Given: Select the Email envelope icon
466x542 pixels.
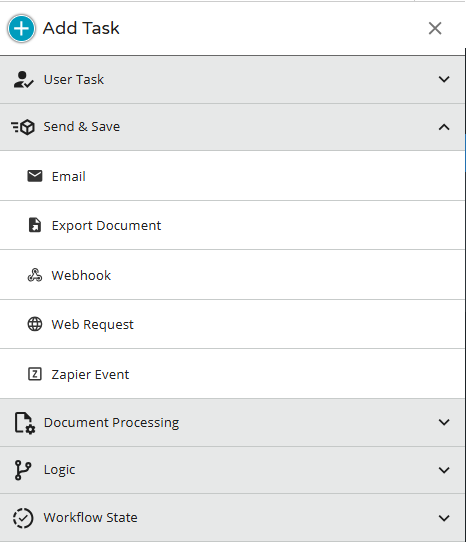Looking at the screenshot, I should 35,176.
